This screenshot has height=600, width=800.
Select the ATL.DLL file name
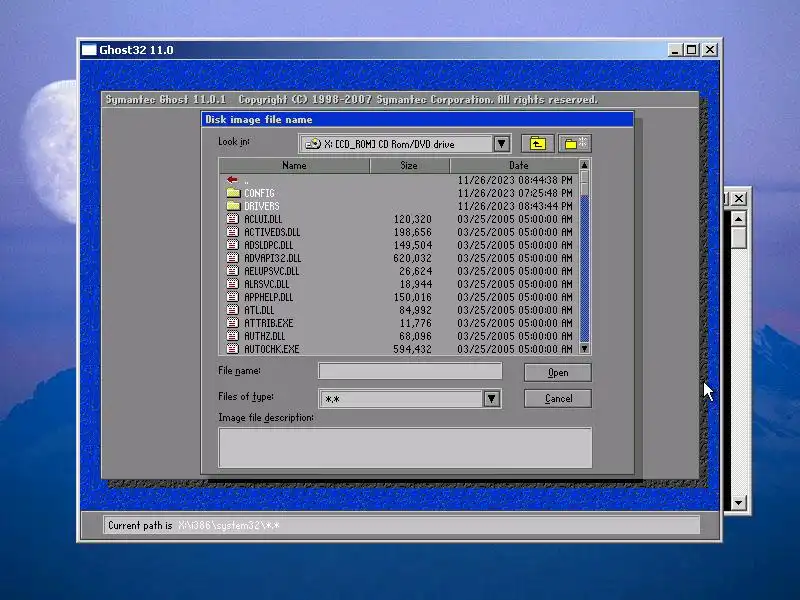coord(259,310)
